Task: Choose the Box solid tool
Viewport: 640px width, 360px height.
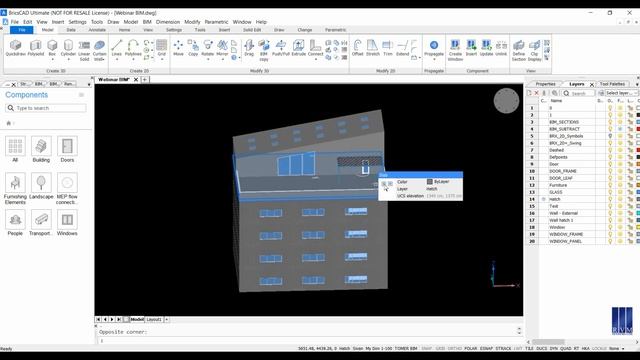Action: tap(52, 48)
